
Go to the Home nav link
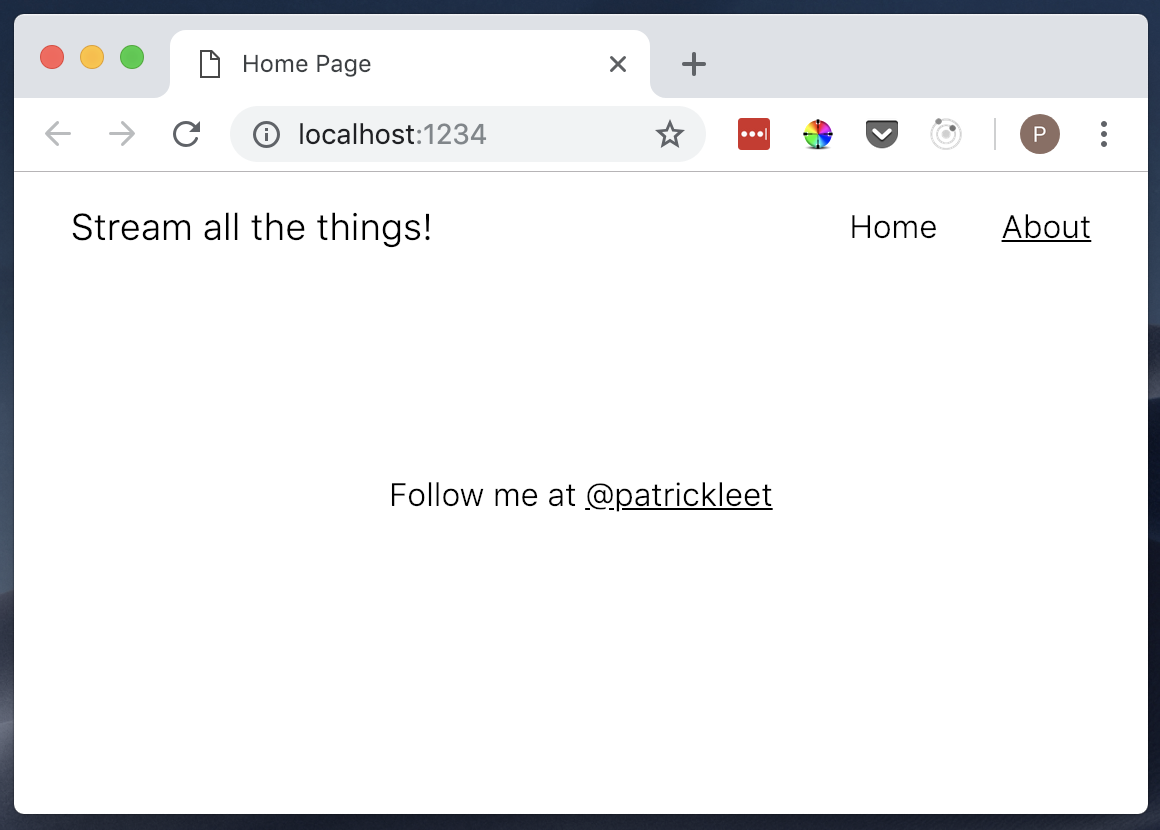coord(893,228)
